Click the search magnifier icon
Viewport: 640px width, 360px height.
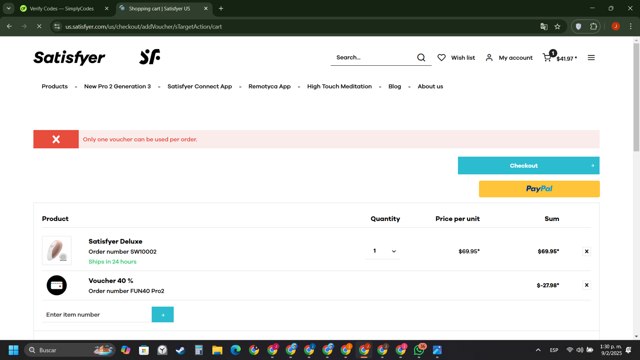point(421,58)
